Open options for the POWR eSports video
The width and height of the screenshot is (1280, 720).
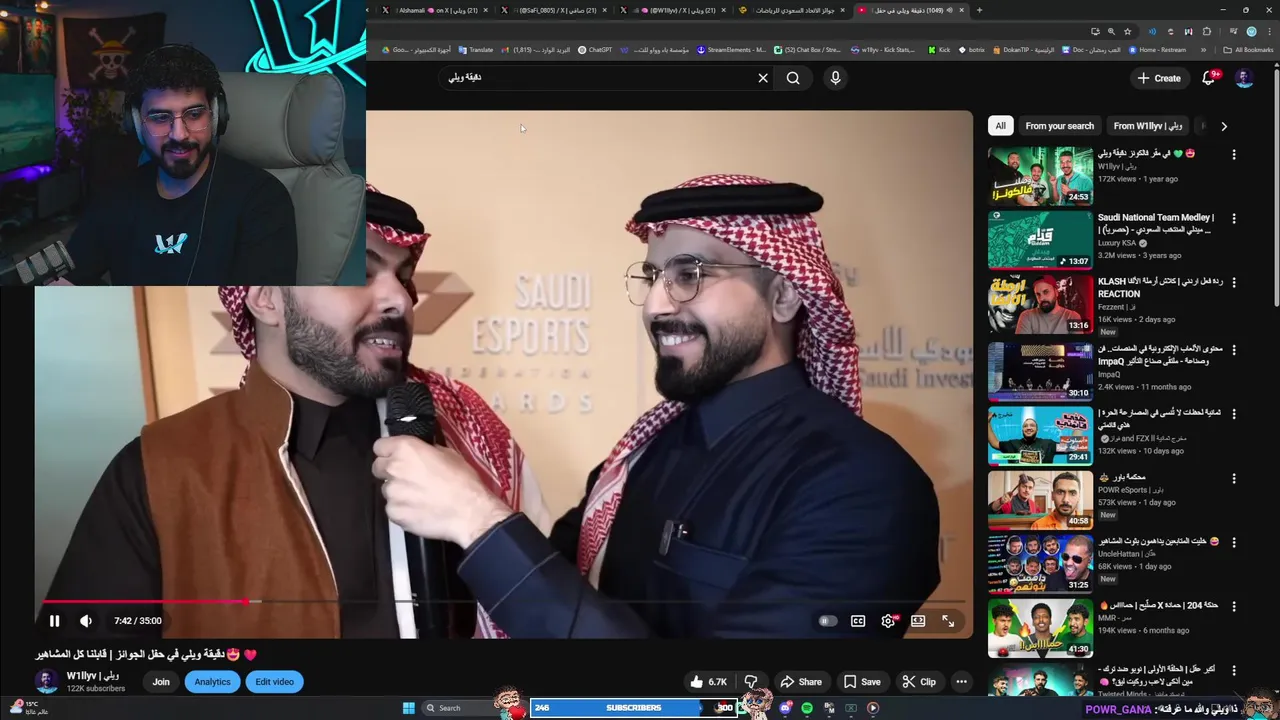[x=1234, y=478]
